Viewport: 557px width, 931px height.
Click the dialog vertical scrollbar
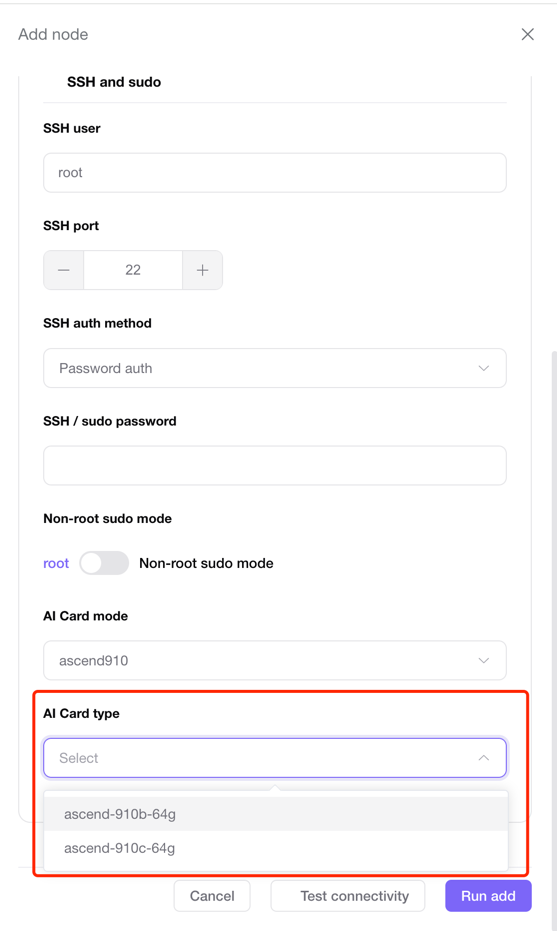coord(554,594)
